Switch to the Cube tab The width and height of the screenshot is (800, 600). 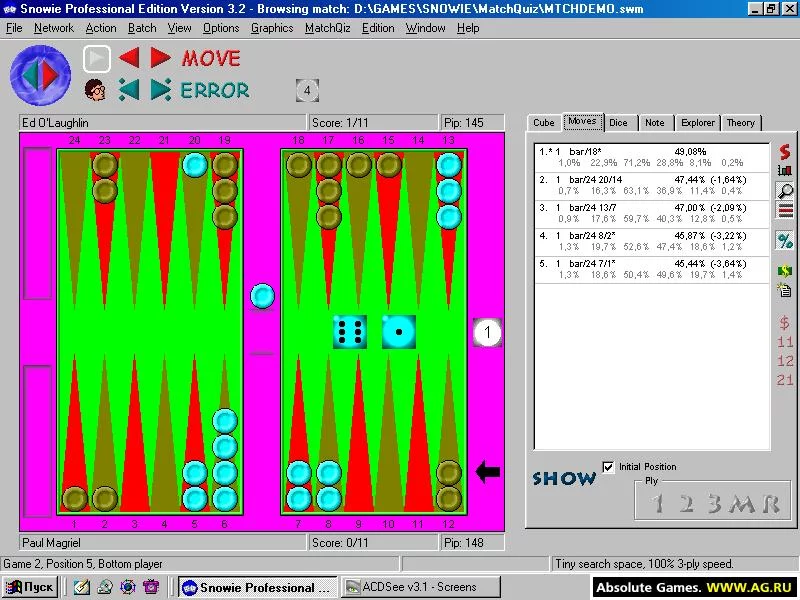(x=544, y=122)
